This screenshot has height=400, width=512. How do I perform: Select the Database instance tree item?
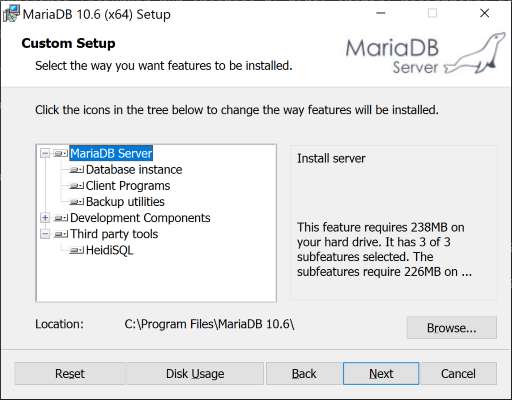[134, 170]
